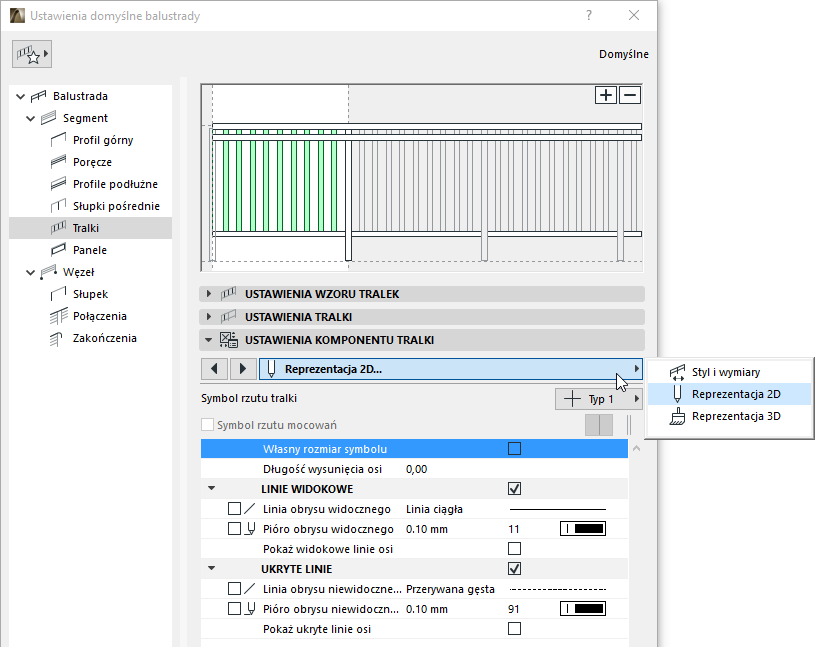Click the Domyślne button
Viewport: 815px width, 647px height.
[623, 54]
